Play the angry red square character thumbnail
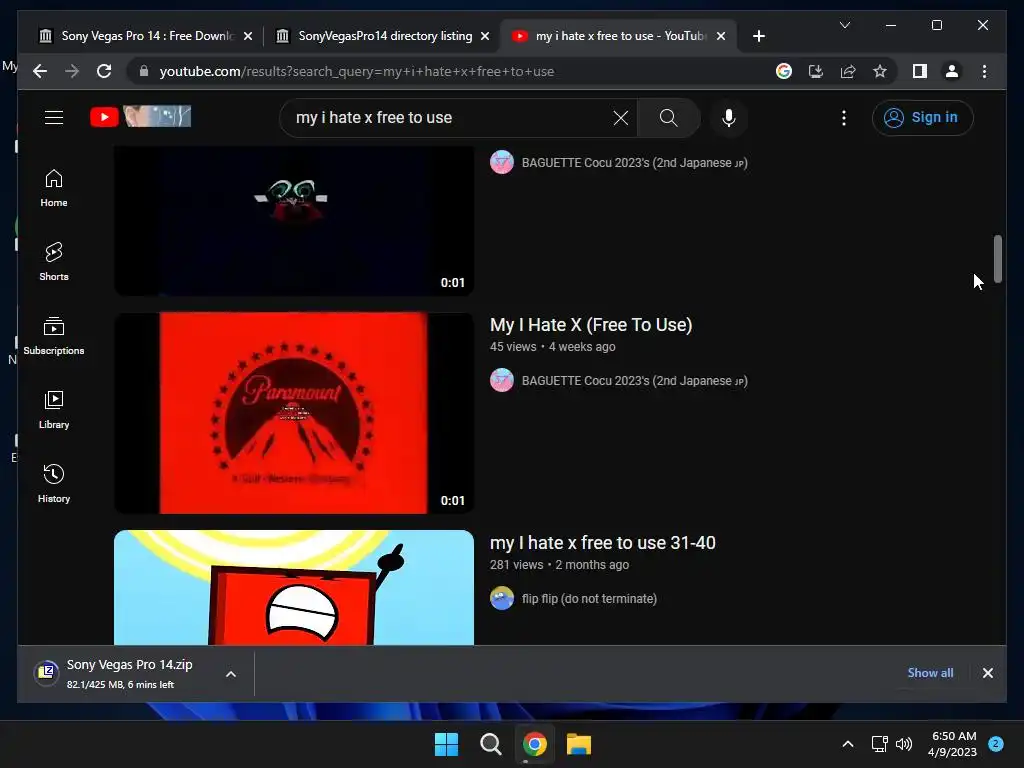 [x=294, y=588]
